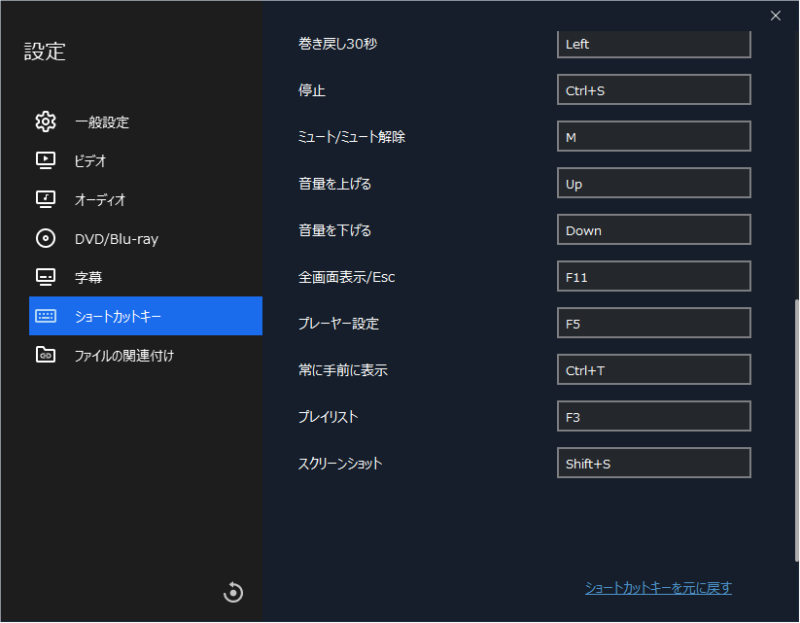Select the ショートカットキー keyboard icon
Image resolution: width=800 pixels, height=623 pixels.
tap(45, 316)
